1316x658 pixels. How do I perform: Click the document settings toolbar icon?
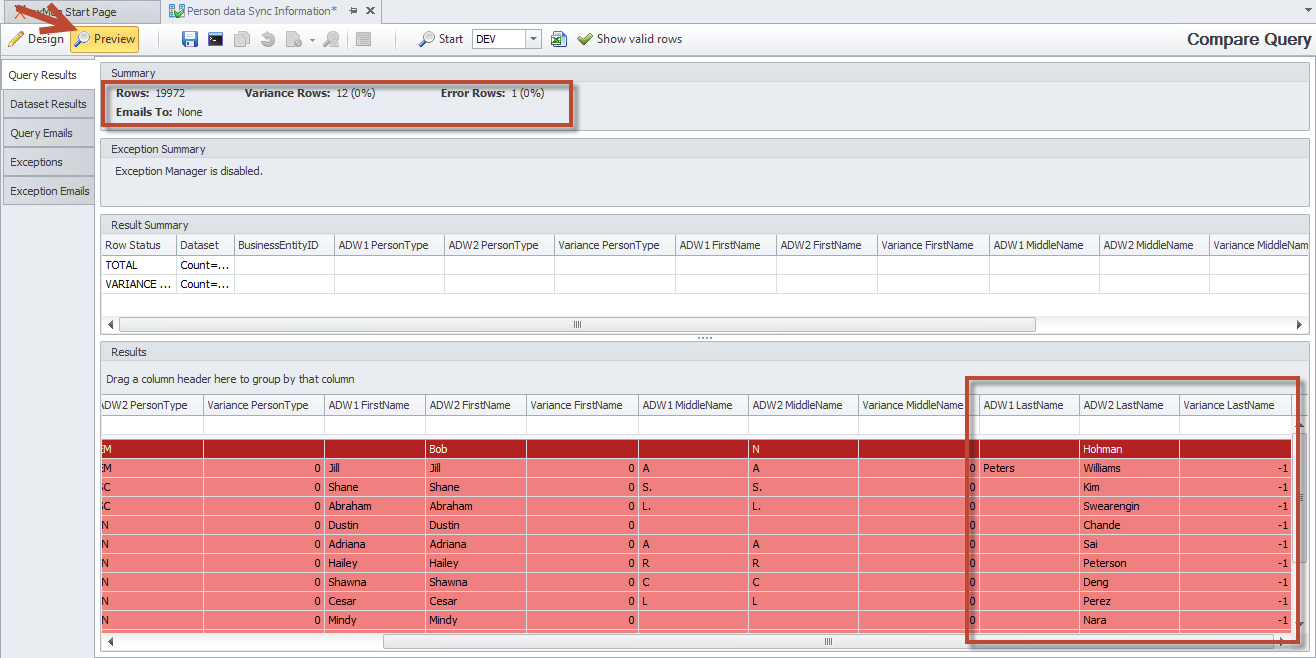294,39
